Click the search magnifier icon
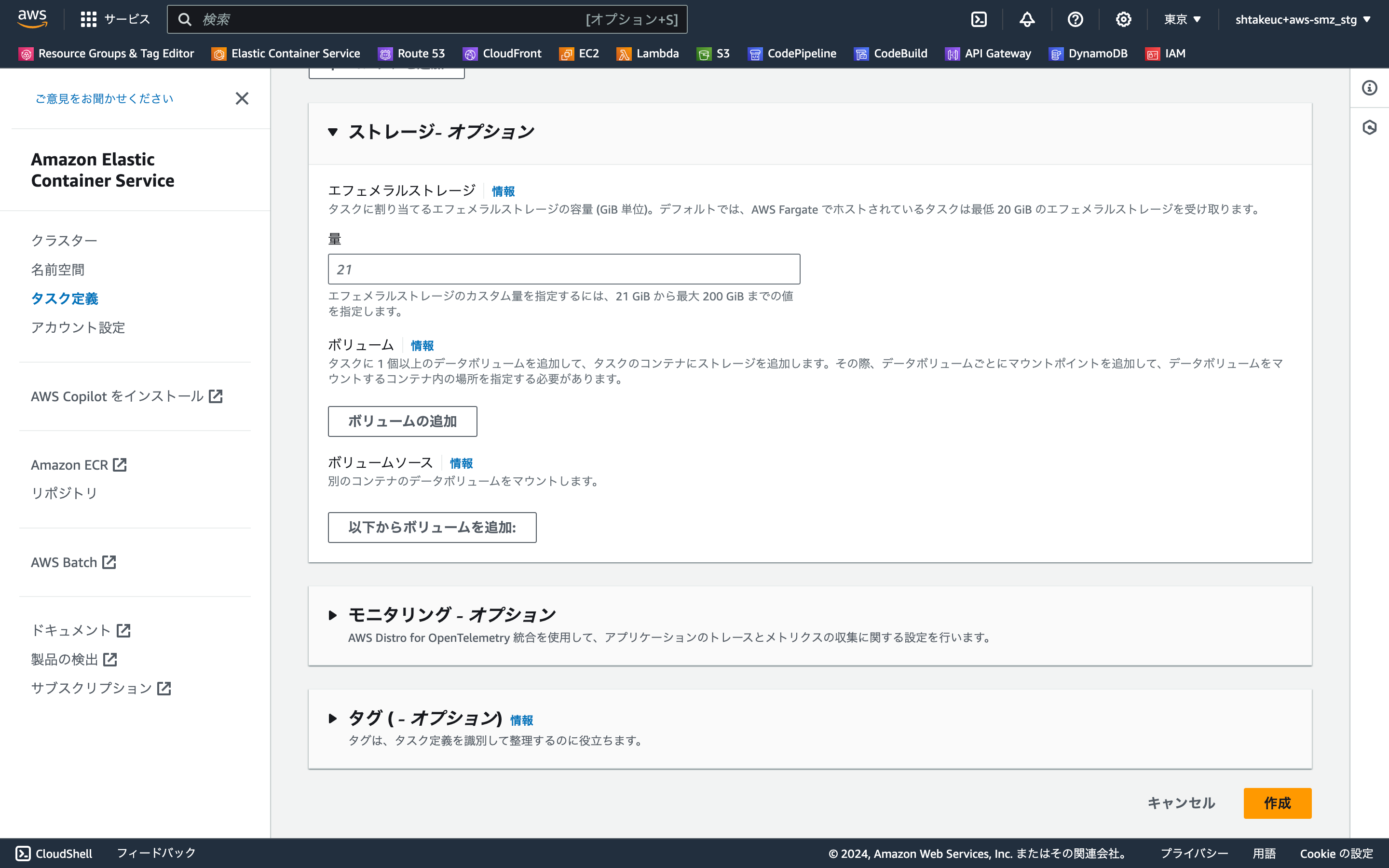This screenshot has height=868, width=1389. coord(184,19)
